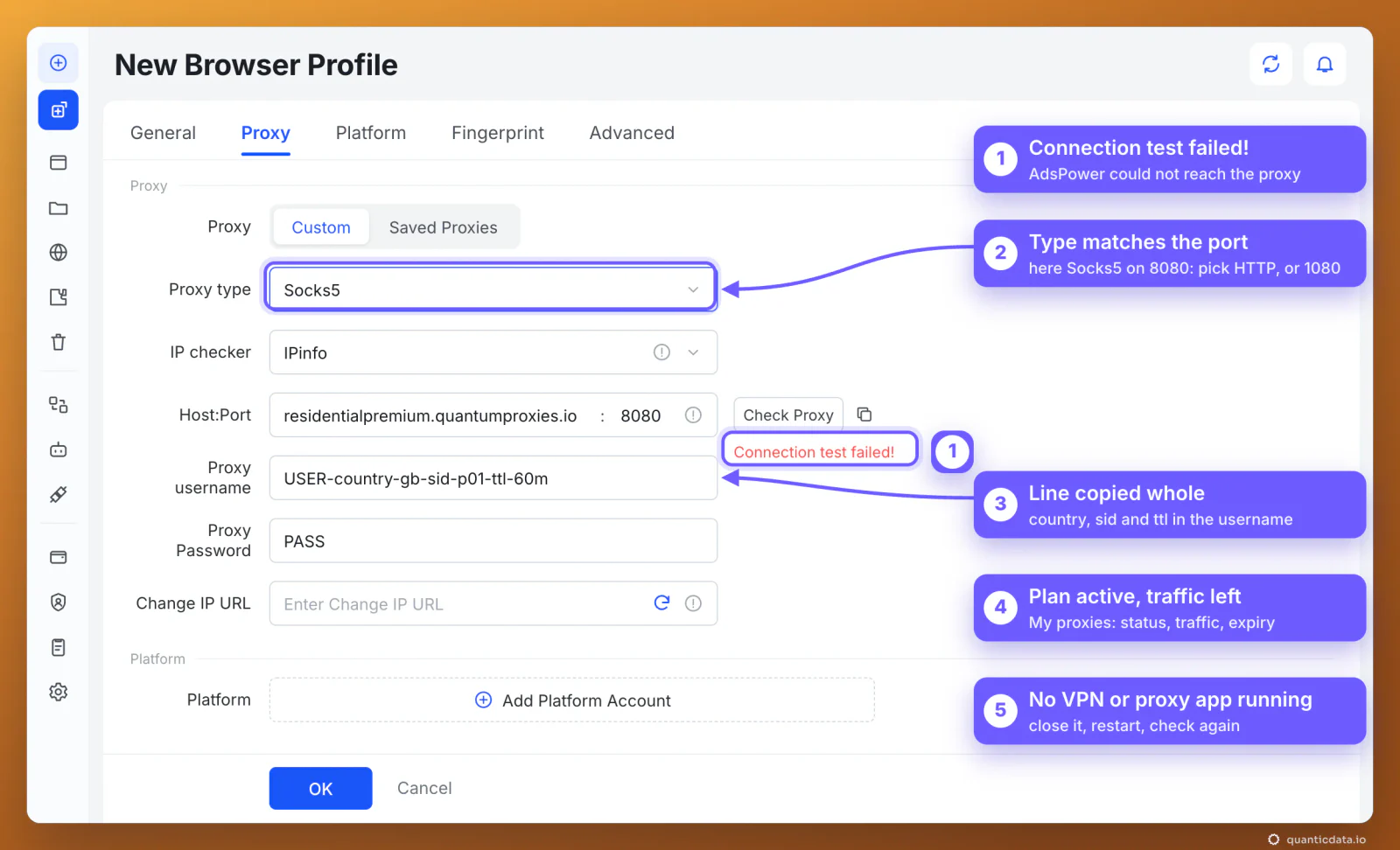Click the Proxy username input field
This screenshot has width=1400, height=850.
pos(493,478)
